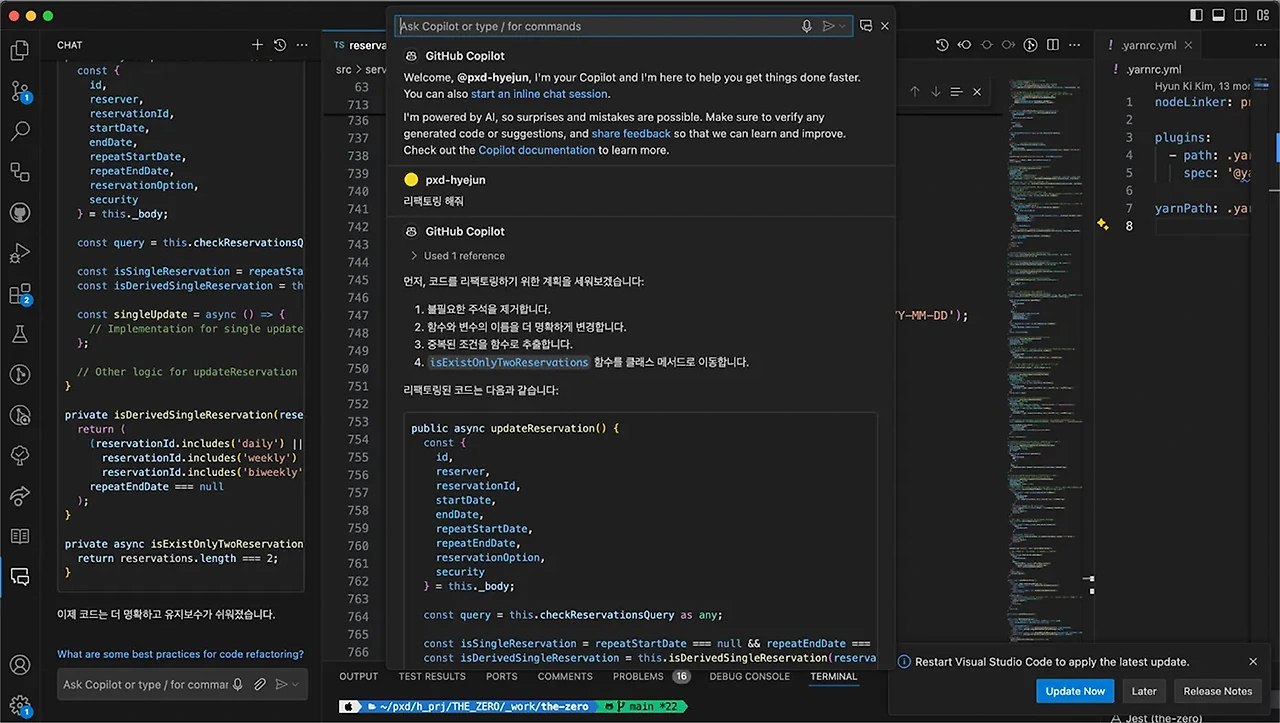This screenshot has height=723, width=1280.
Task: Switch to TERMINAL panel tab
Action: click(834, 676)
